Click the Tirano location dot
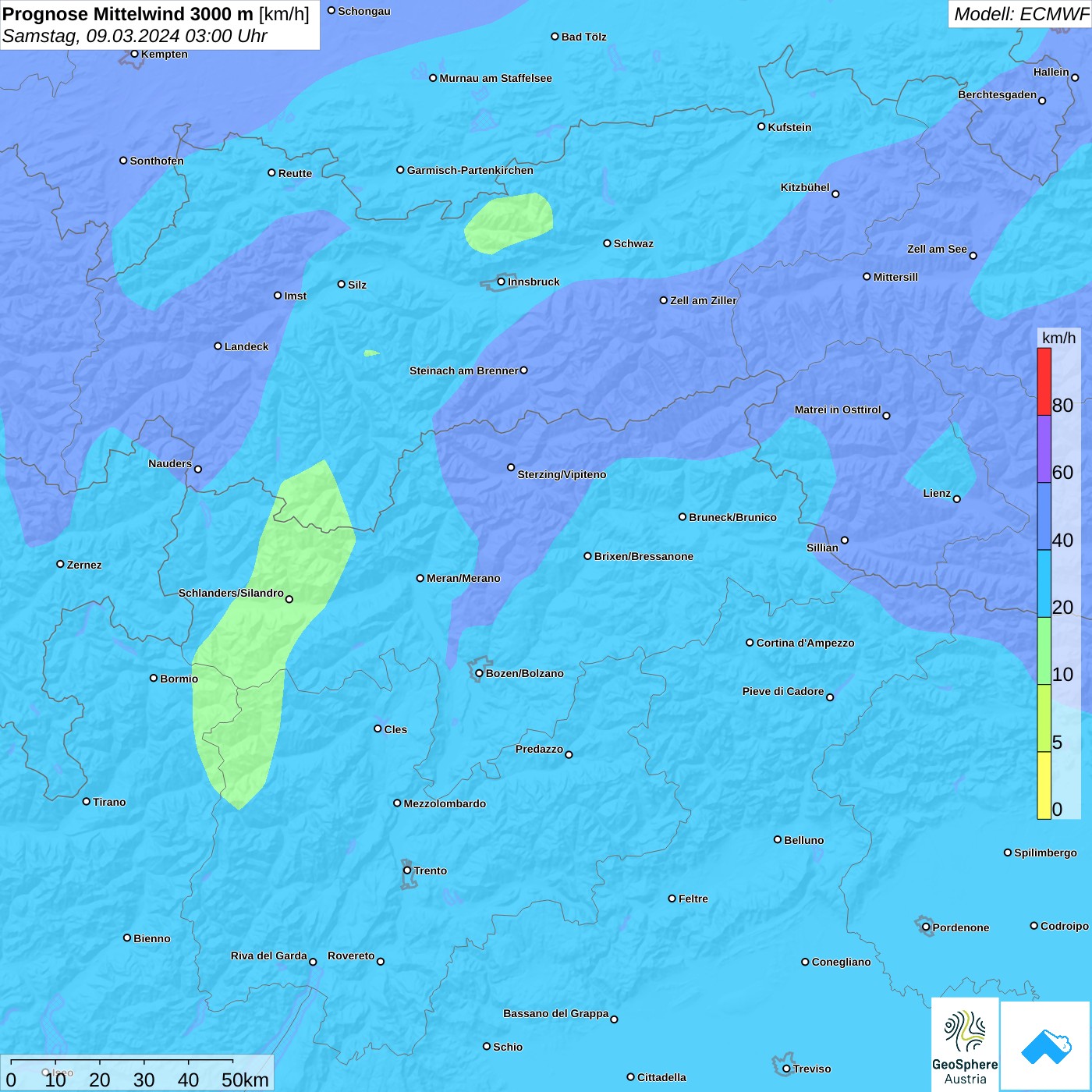 tap(87, 801)
